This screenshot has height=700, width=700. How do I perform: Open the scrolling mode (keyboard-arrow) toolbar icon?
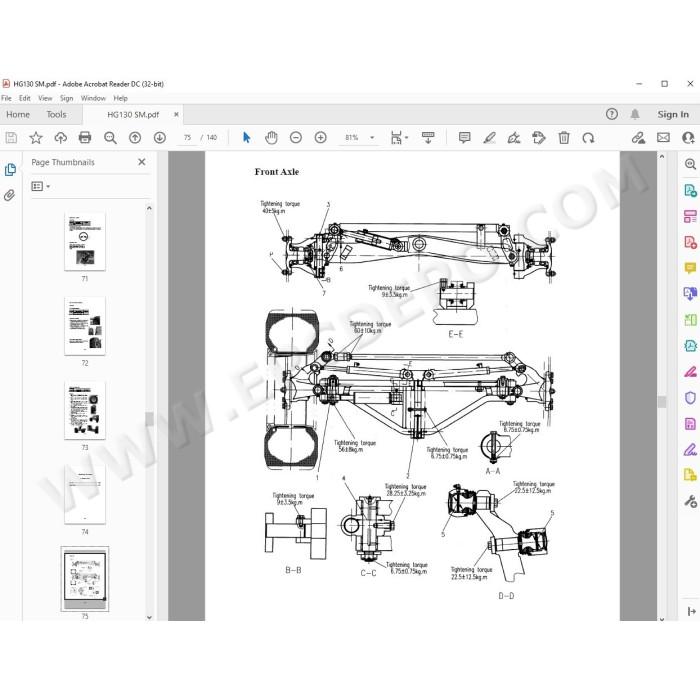[x=428, y=138]
